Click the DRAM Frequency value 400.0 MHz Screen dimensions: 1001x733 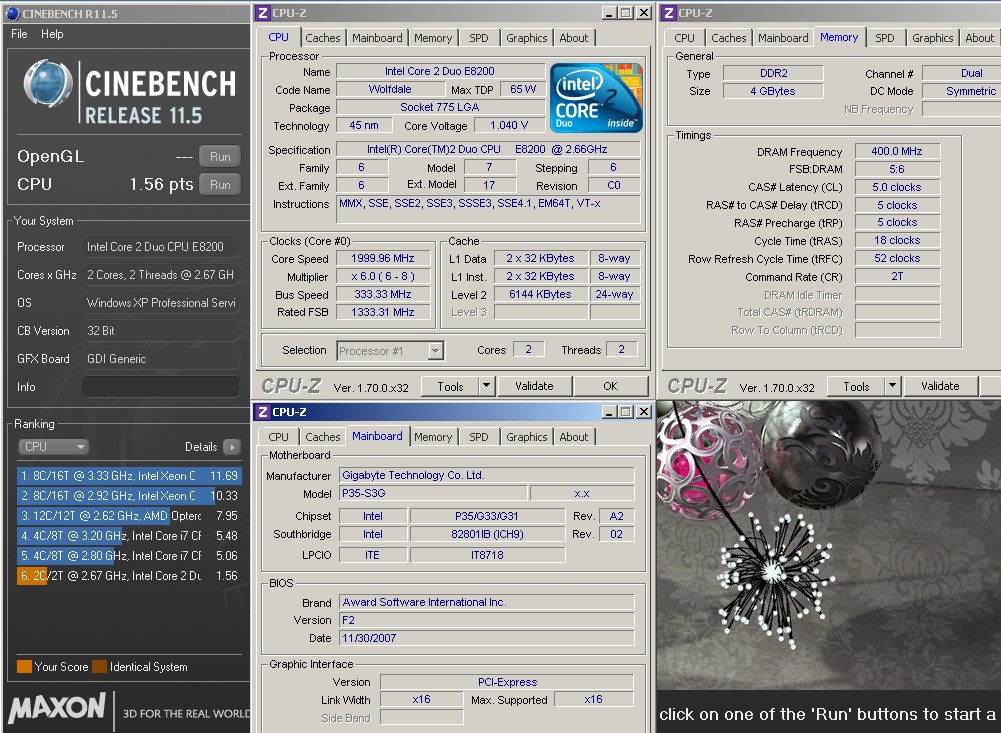coord(897,151)
